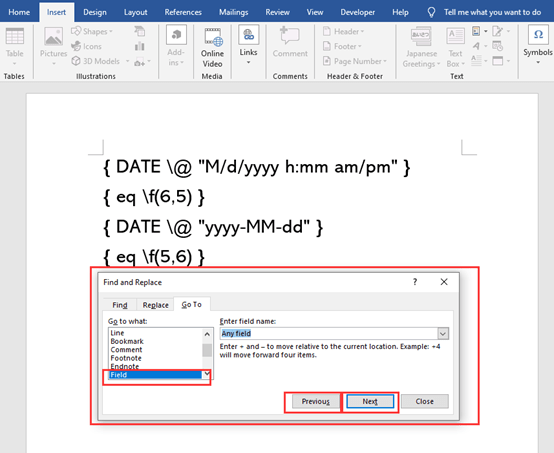Click the Drop Cap icon

476,61
